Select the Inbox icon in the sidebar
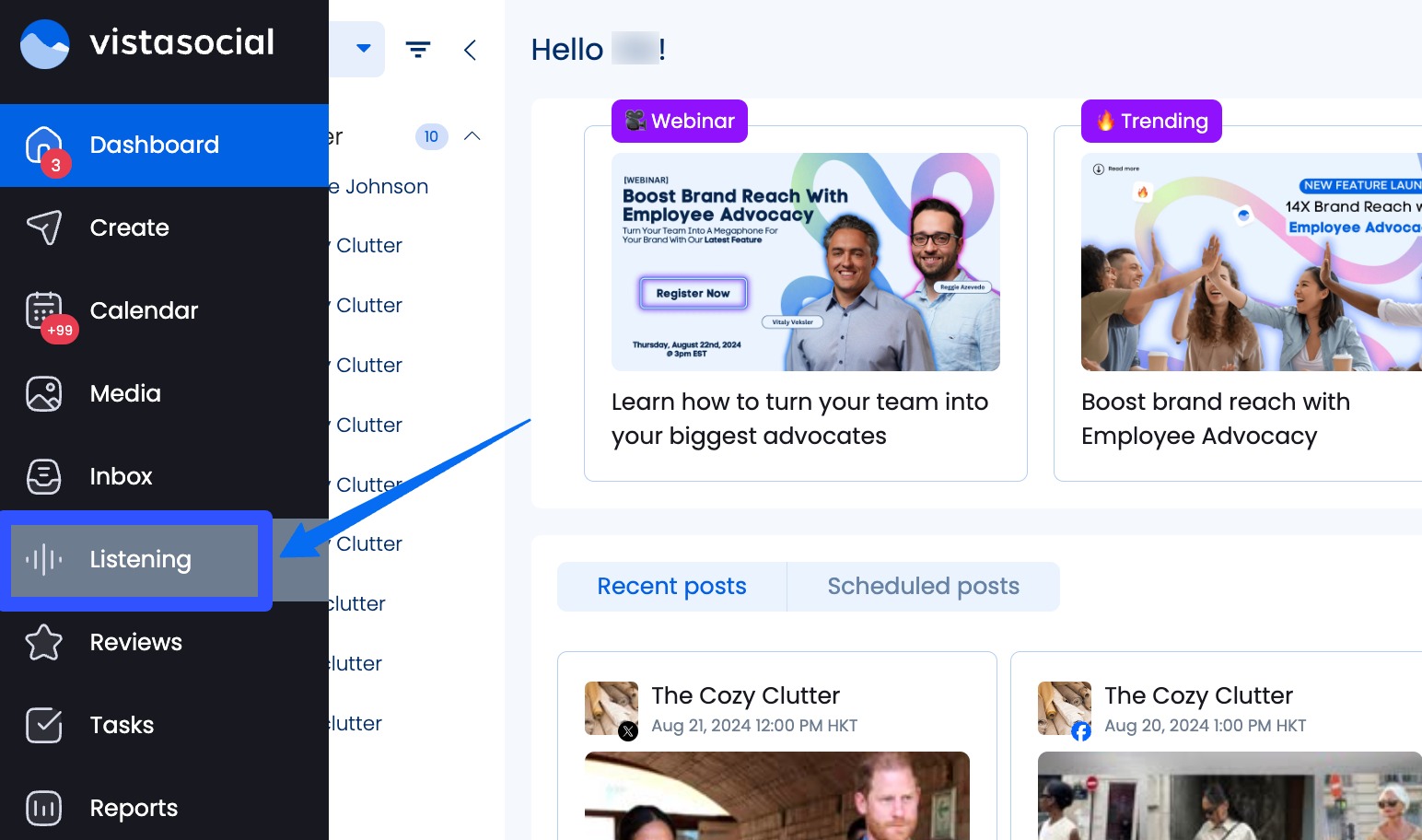Image resolution: width=1422 pixels, height=840 pixels. (43, 476)
